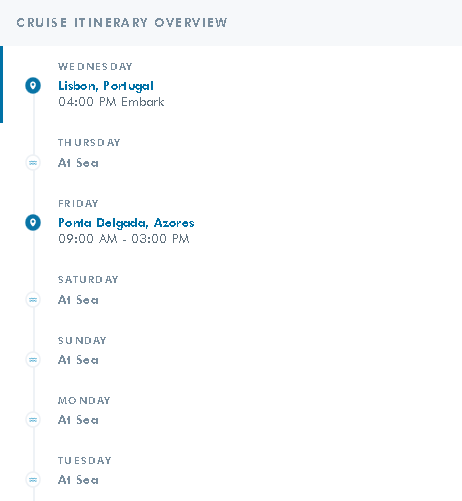
Task: Click the Lisbon port pin icon
Action: pos(33,86)
